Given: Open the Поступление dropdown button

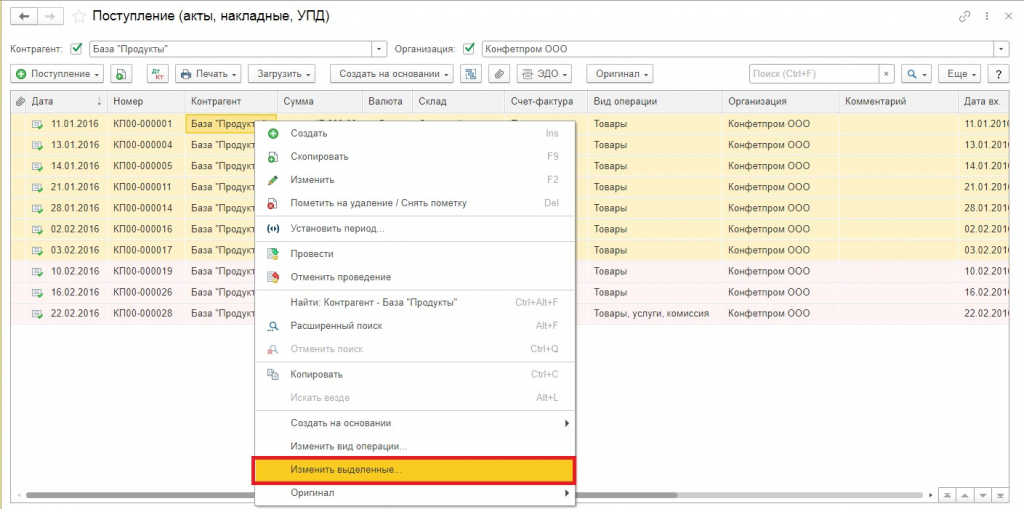Looking at the screenshot, I should 57,74.
